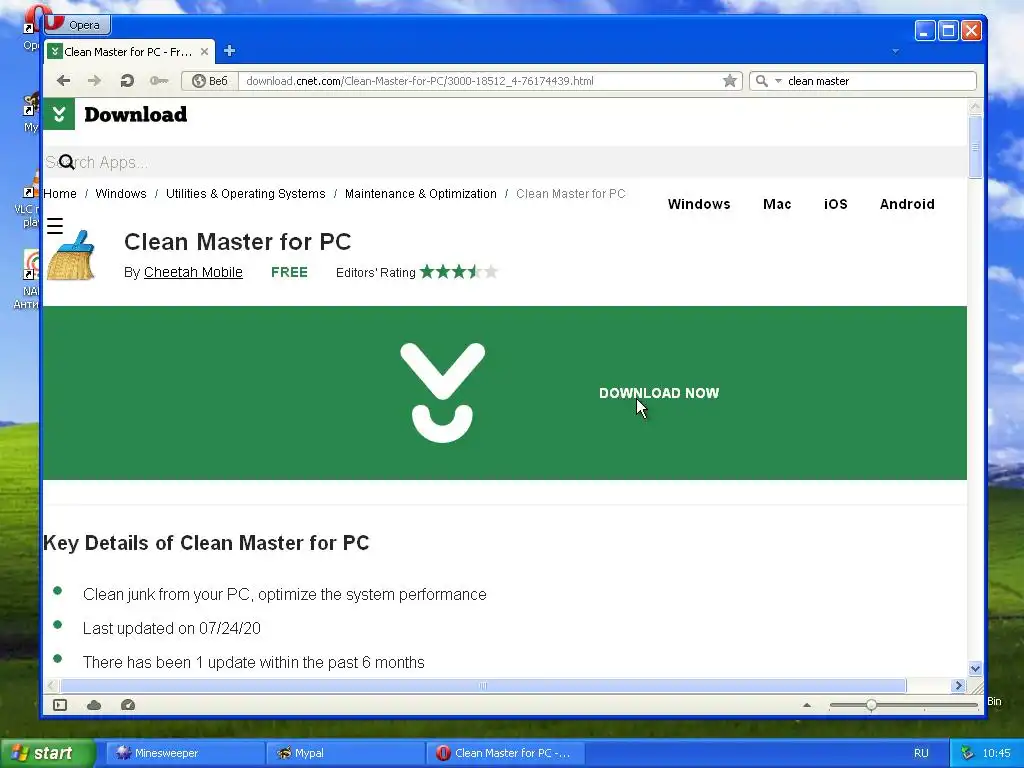Screen dimensions: 1024x768
Task: Click Clean Master for PC taskbar button
Action: click(505, 753)
